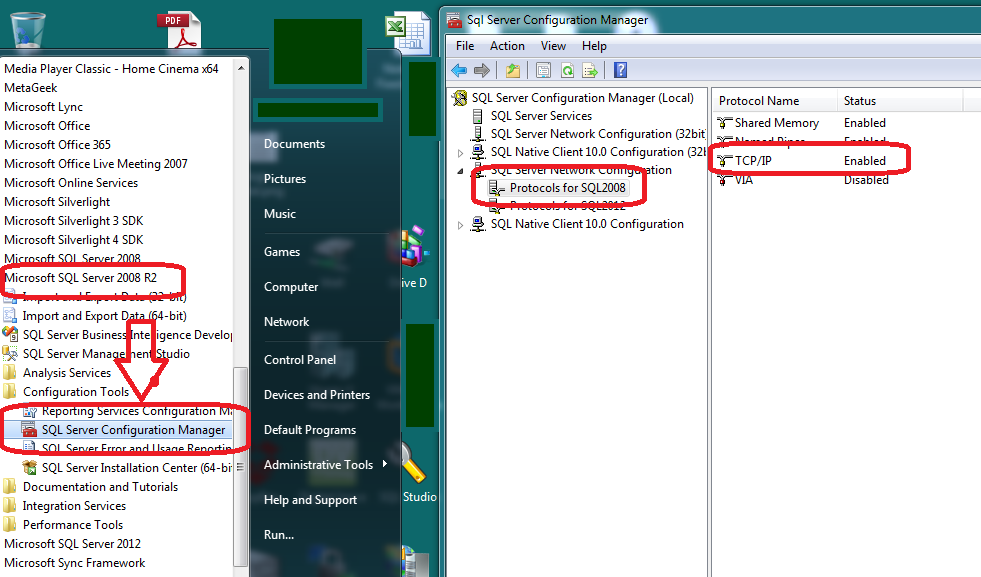Open Microsoft Office Live Meeting 2007
This screenshot has width=981, height=577.
point(96,164)
